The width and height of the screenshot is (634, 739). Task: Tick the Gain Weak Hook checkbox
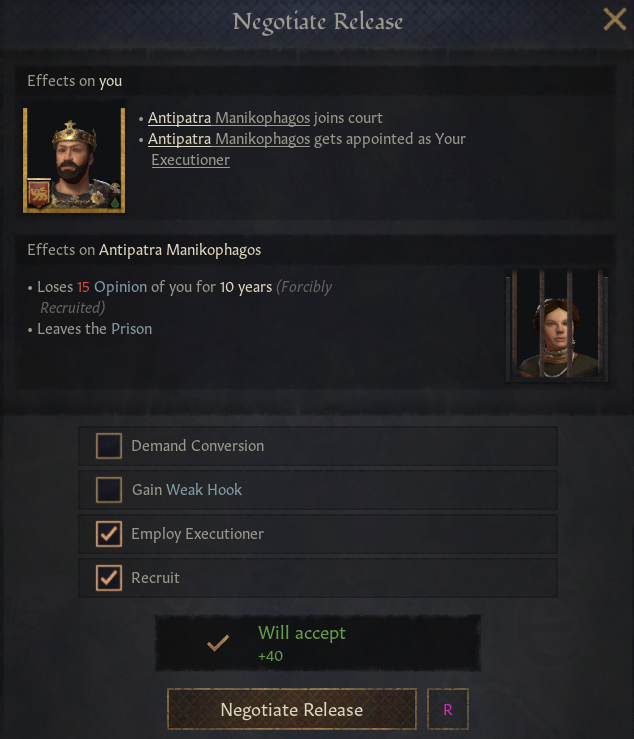point(109,490)
